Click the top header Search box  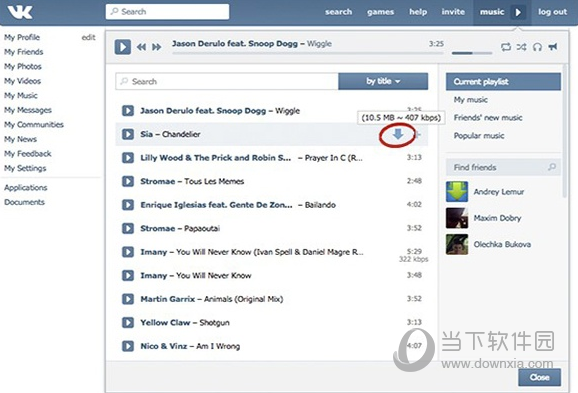click(167, 12)
